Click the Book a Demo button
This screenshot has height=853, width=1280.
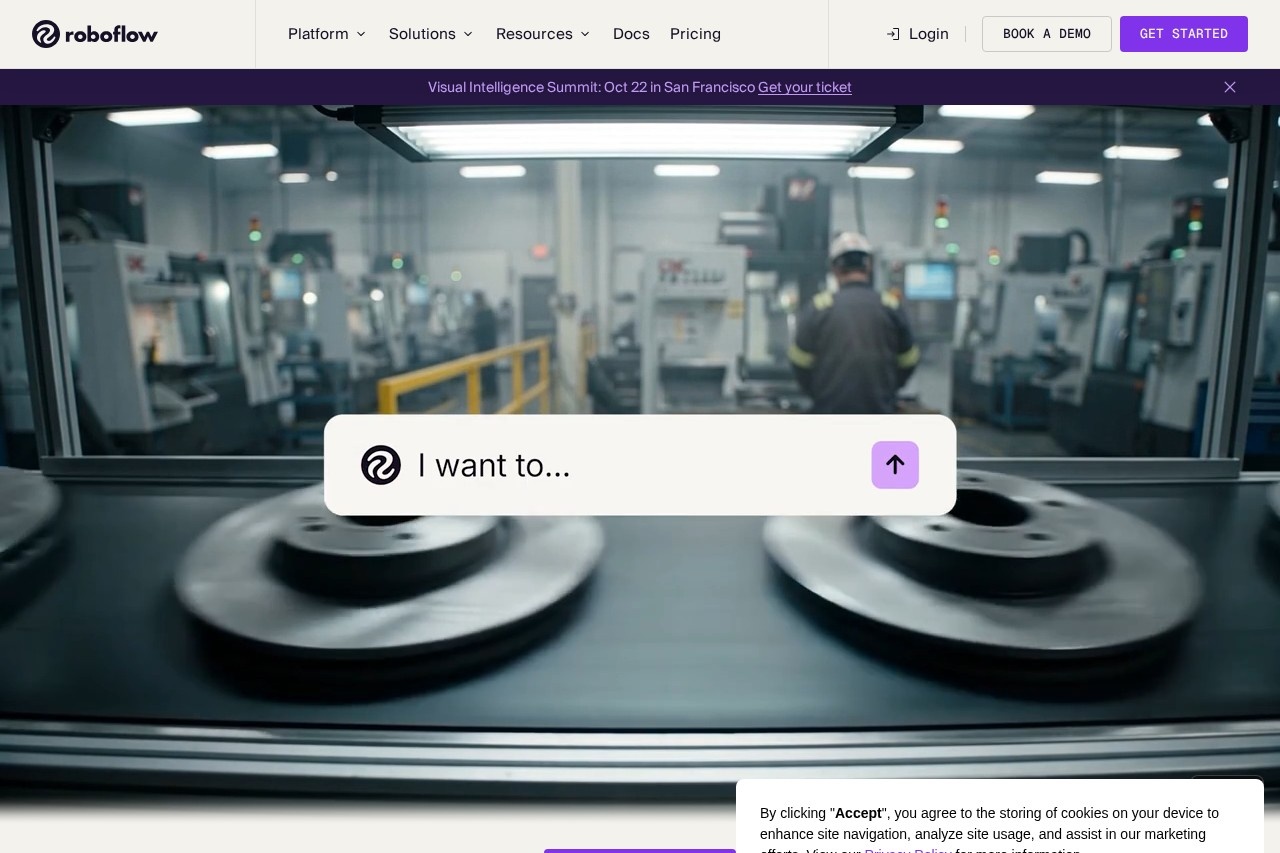point(1047,34)
